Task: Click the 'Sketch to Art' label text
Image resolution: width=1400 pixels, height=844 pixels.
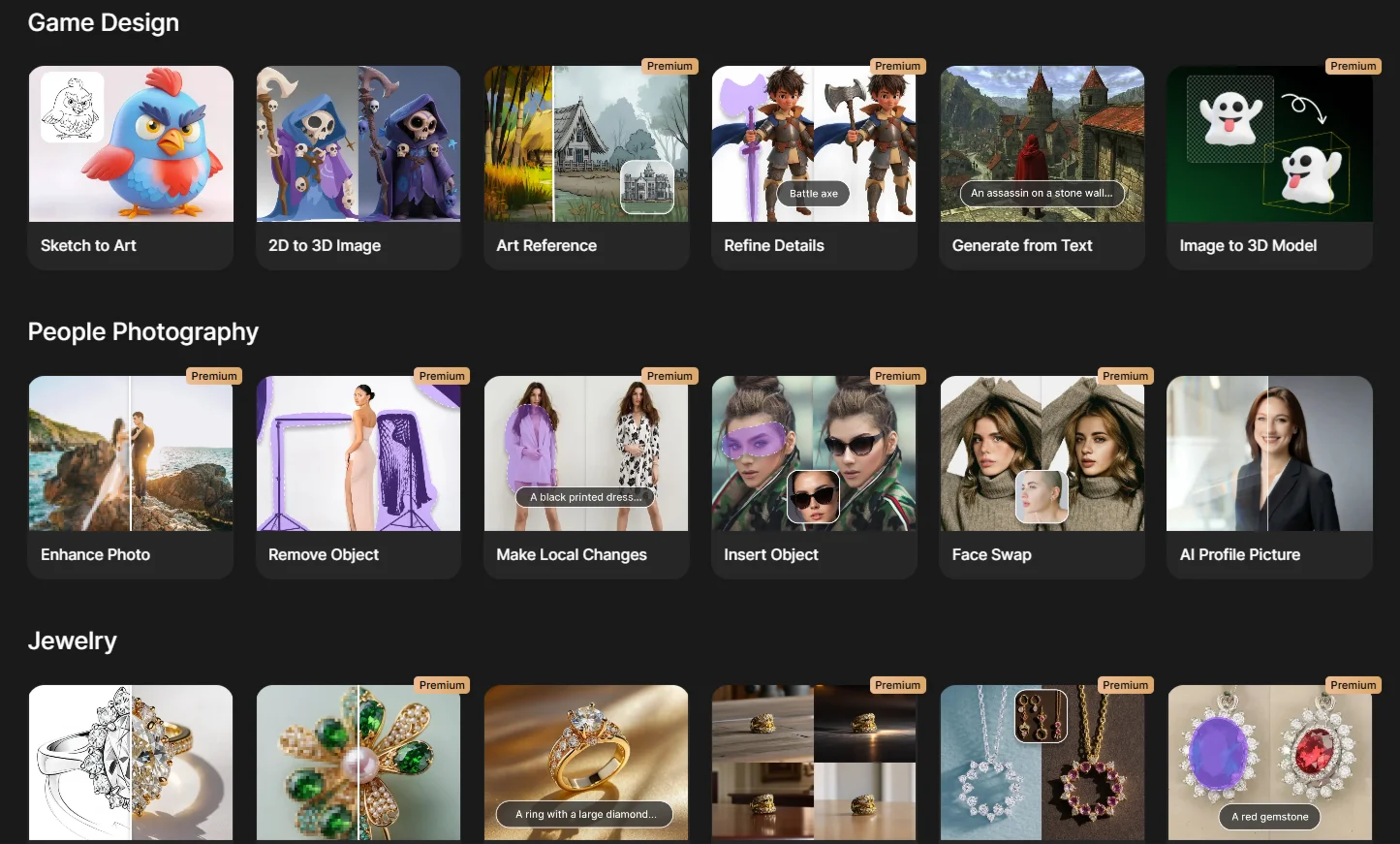Action: point(88,246)
